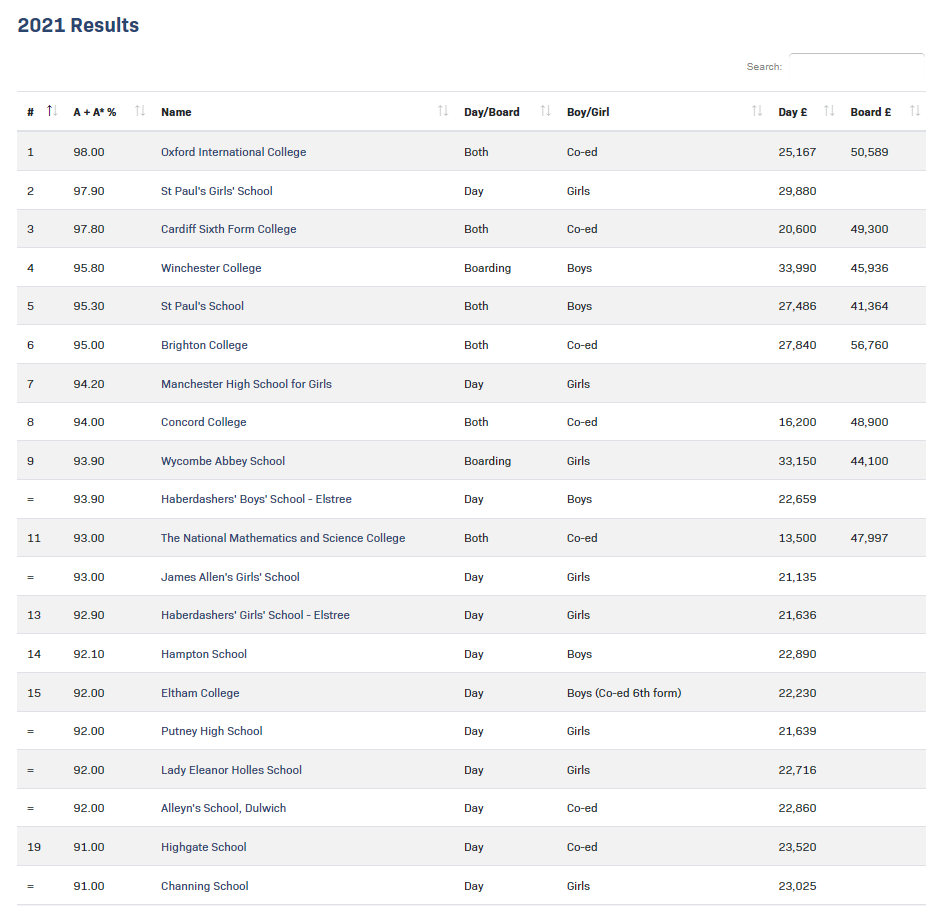949x906 pixels.
Task: Open Hampton School link
Action: point(203,654)
